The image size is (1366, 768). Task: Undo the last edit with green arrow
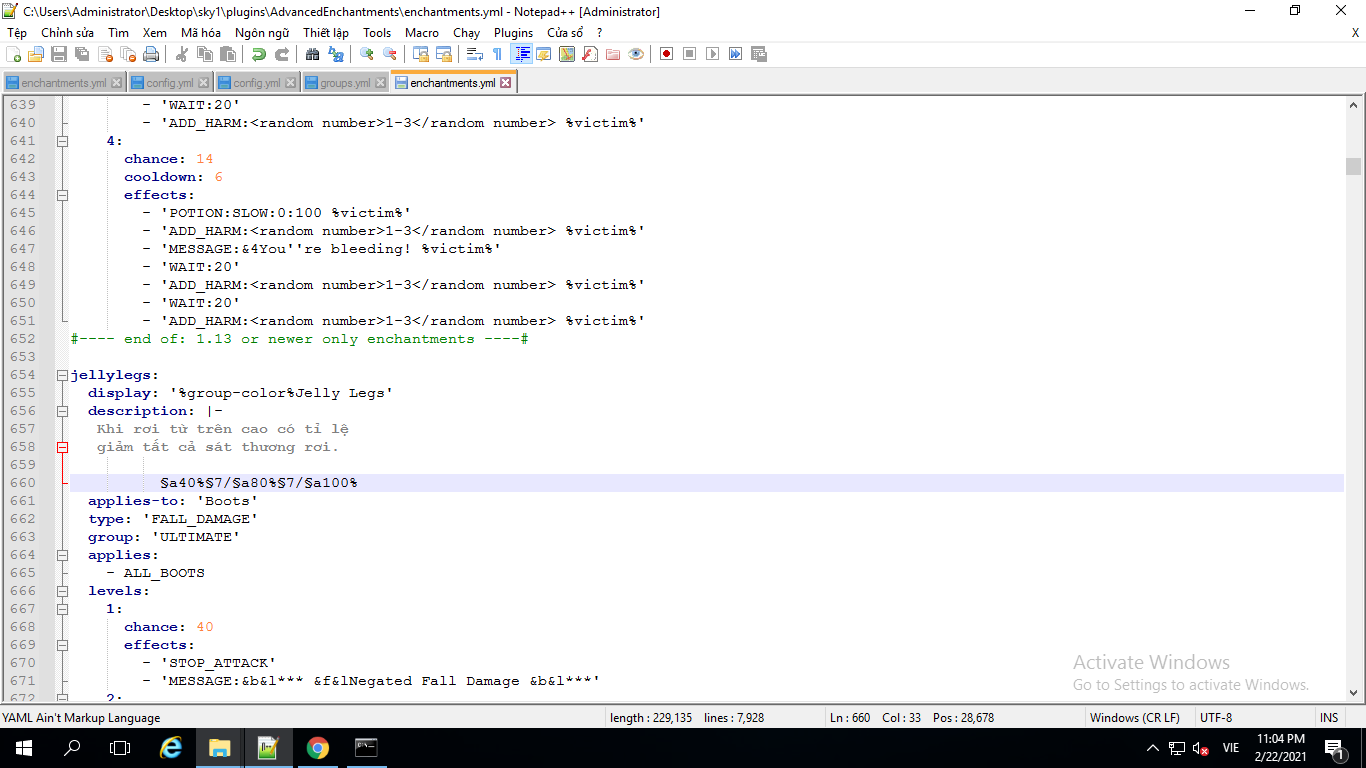pyautogui.click(x=259, y=54)
